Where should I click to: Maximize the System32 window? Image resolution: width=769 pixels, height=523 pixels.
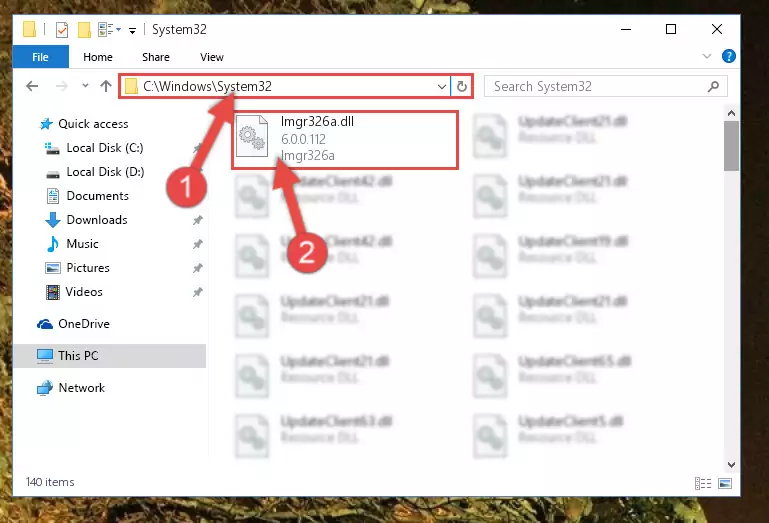(x=671, y=29)
